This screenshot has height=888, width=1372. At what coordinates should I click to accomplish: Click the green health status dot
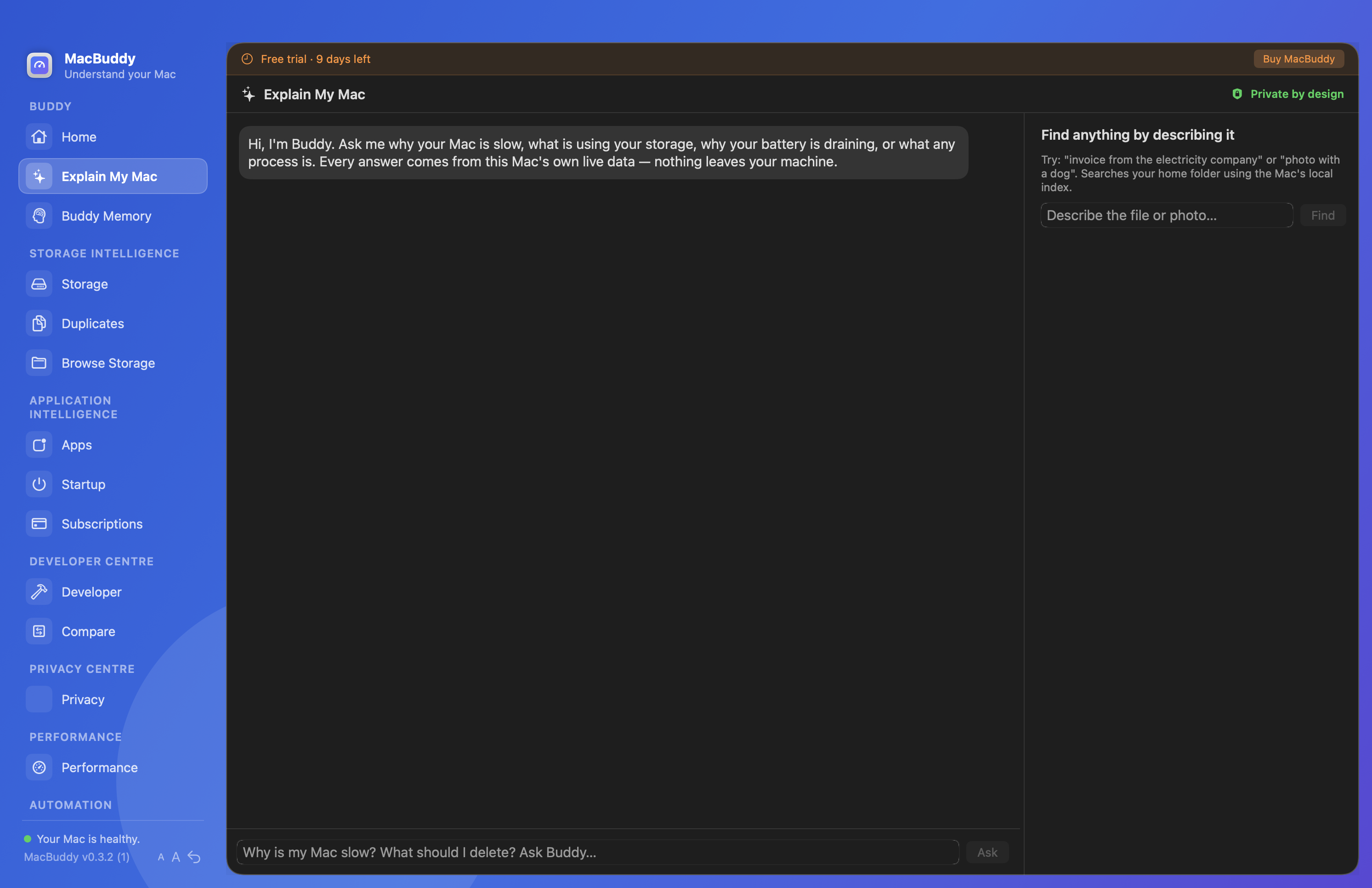click(x=27, y=839)
